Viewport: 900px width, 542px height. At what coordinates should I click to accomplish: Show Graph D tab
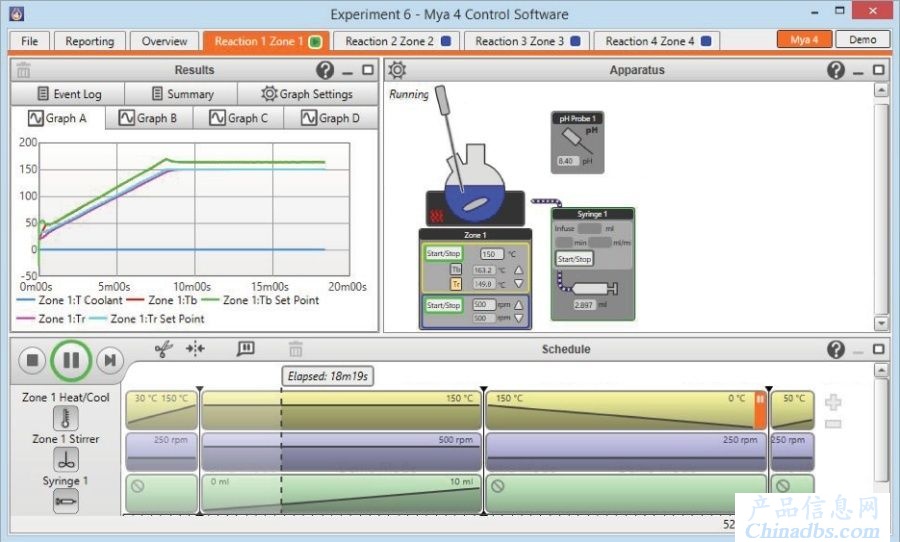tap(331, 118)
